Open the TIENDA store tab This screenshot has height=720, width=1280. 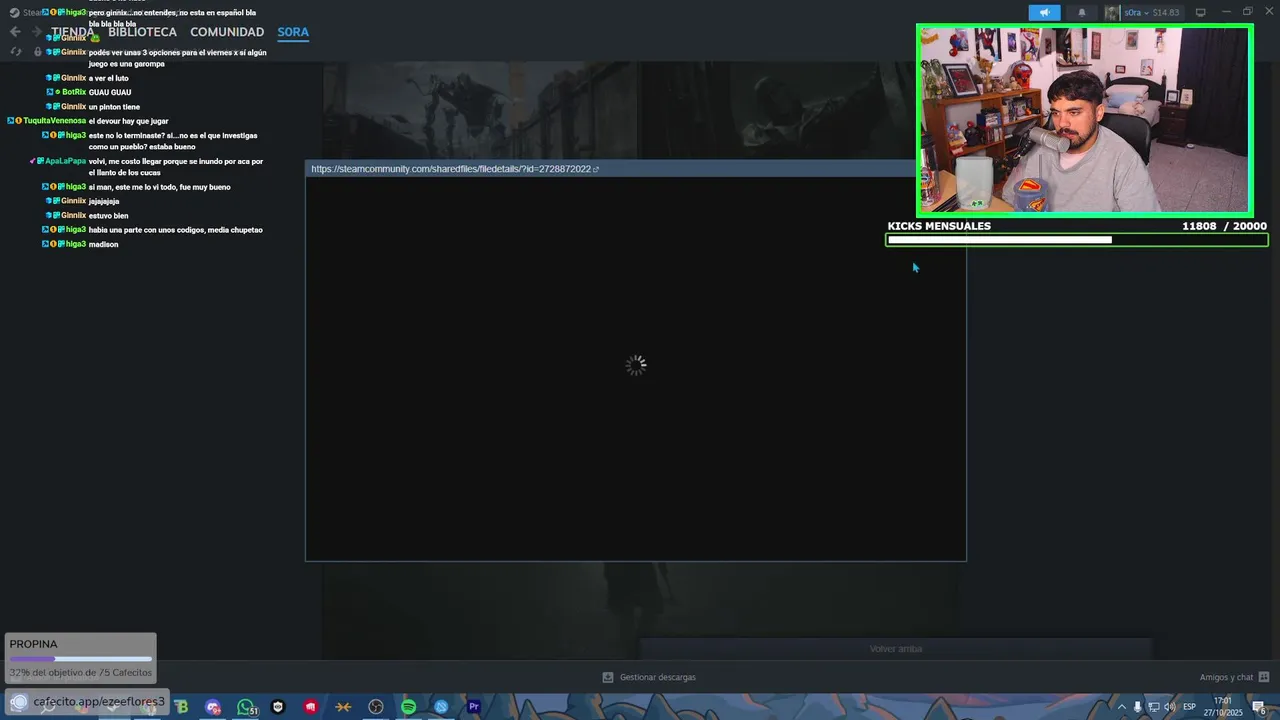(73, 32)
